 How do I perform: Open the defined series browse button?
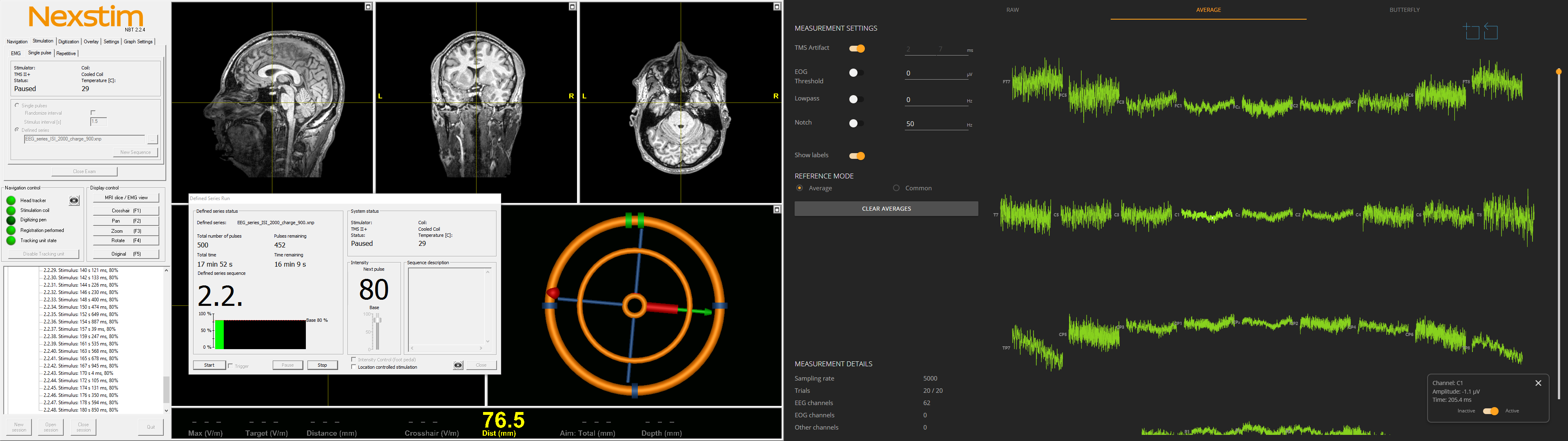tap(152, 140)
